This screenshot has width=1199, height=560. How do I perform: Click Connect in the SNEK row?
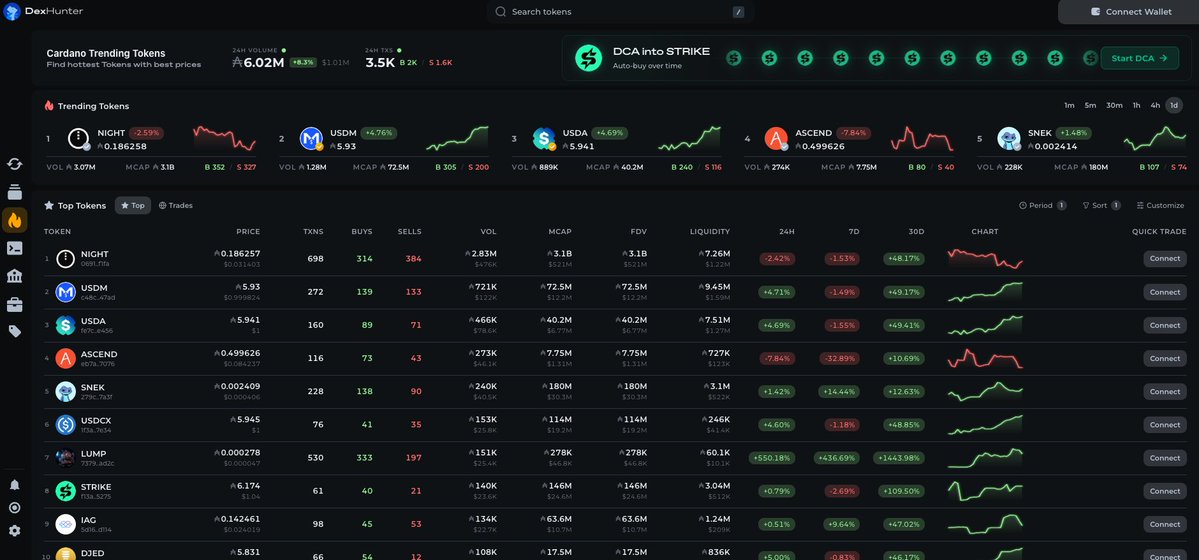pyautogui.click(x=1165, y=391)
